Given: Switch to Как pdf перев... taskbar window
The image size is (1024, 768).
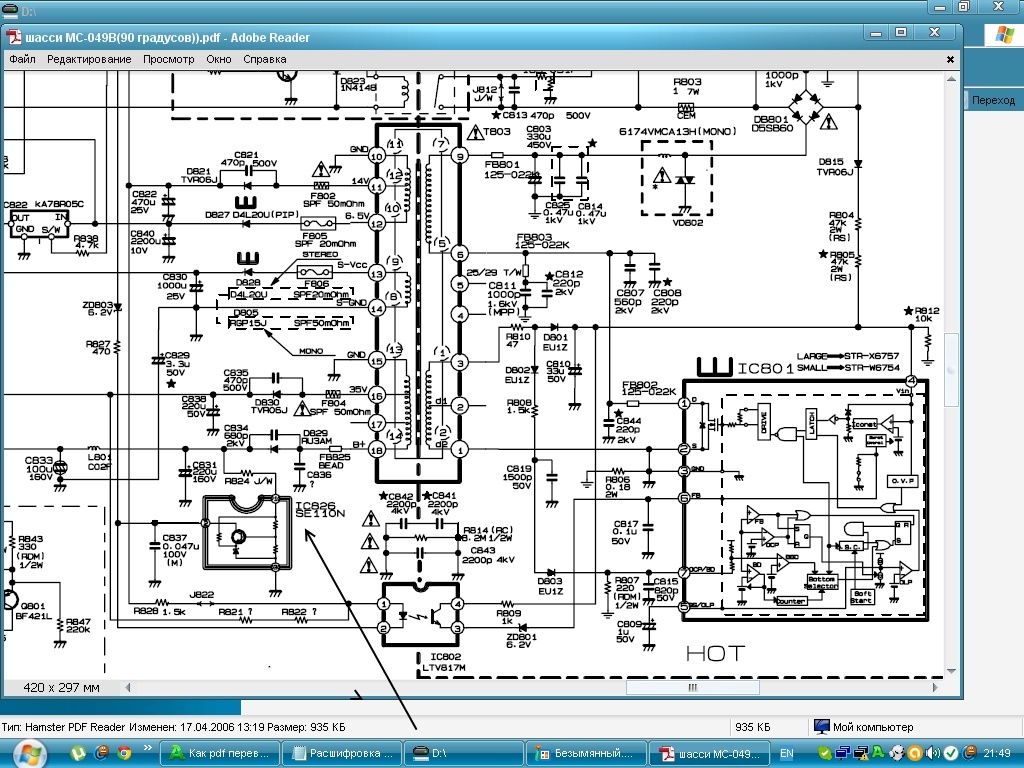Looking at the screenshot, I should click(x=219, y=754).
